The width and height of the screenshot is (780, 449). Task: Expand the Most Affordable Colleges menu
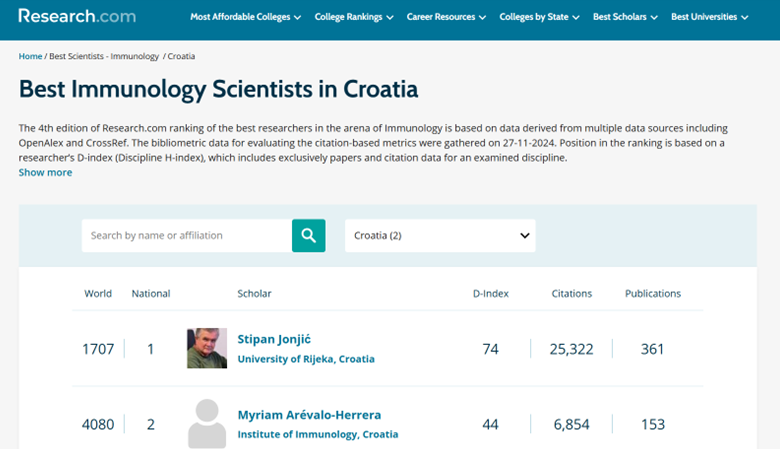coord(245,17)
